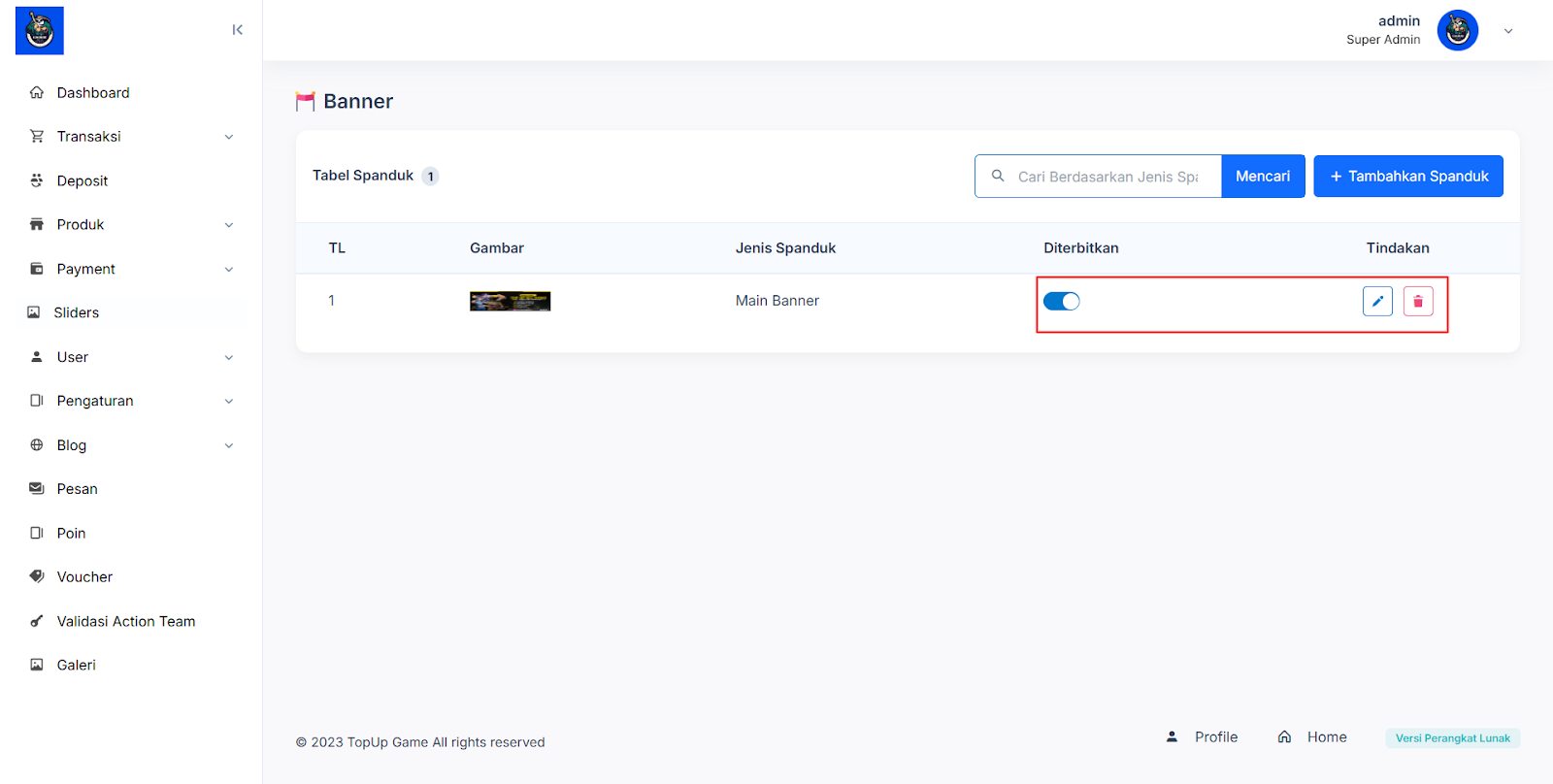1553x784 pixels.
Task: Open the Main Banner thumbnail image
Action: click(511, 301)
